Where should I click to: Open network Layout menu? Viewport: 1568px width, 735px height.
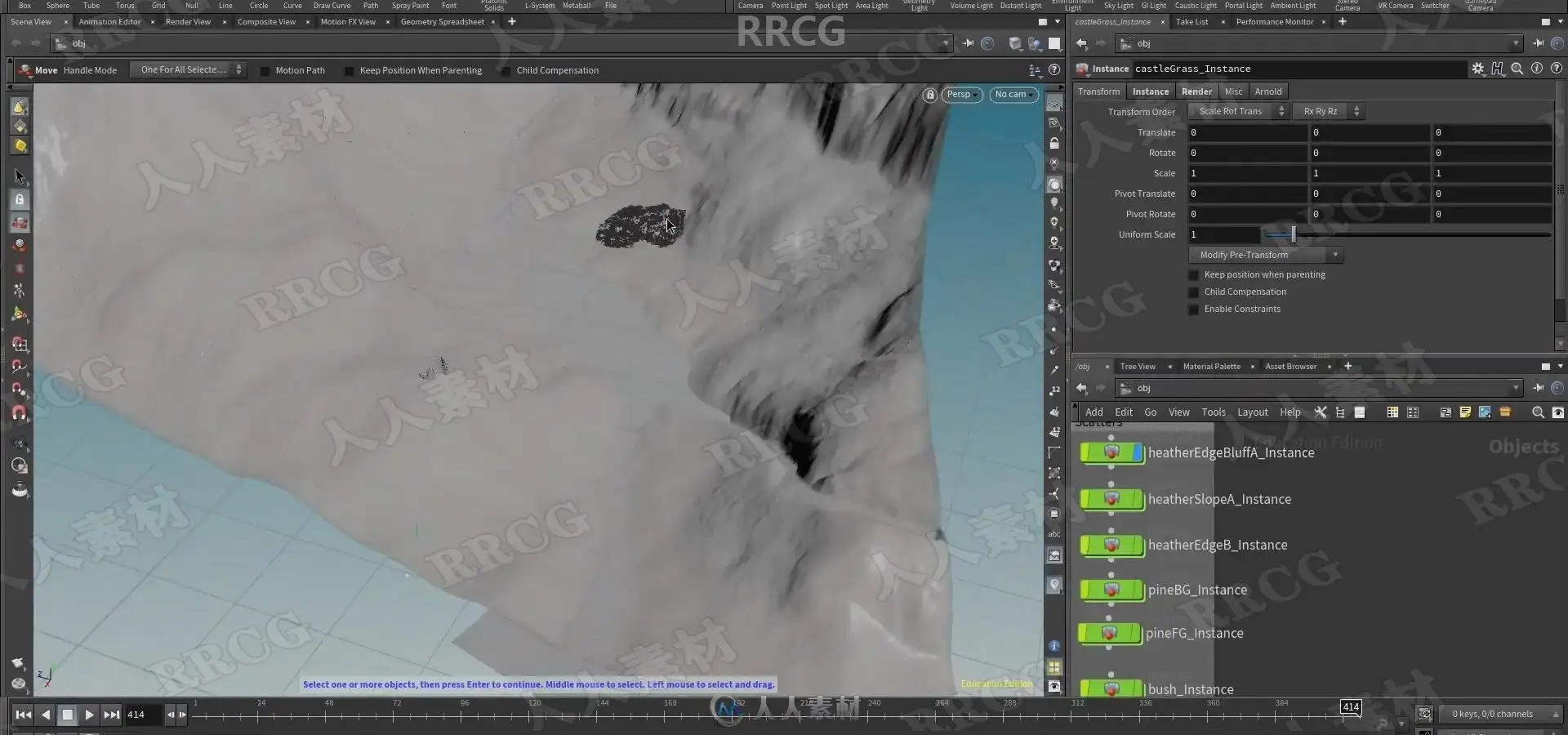point(1252,412)
